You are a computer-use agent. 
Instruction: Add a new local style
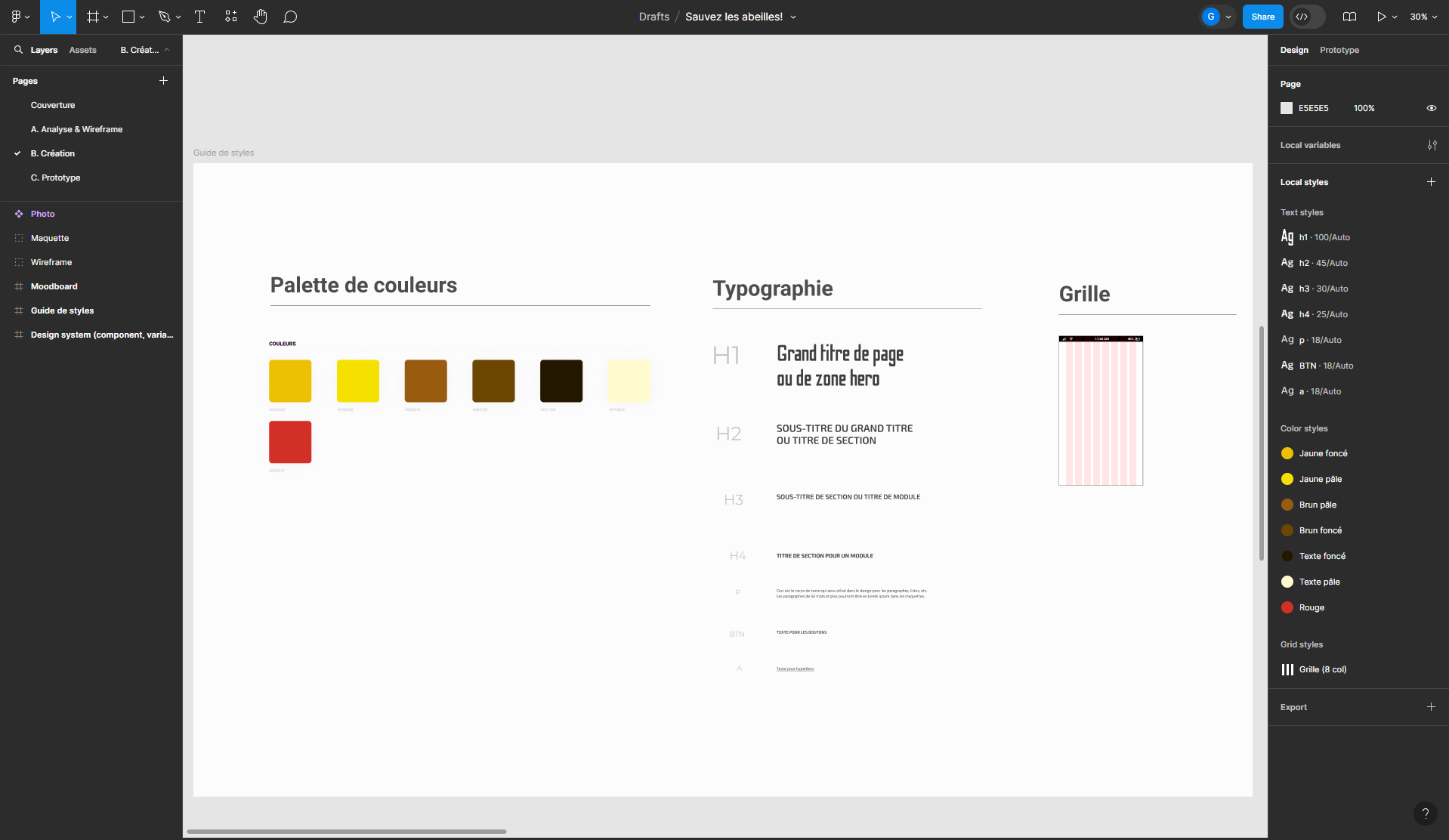[x=1432, y=182]
